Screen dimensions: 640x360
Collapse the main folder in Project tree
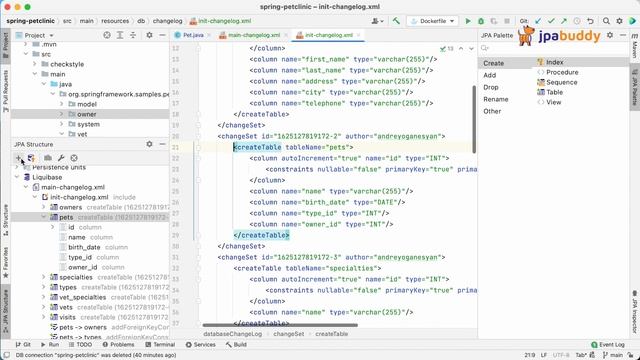coord(35,74)
